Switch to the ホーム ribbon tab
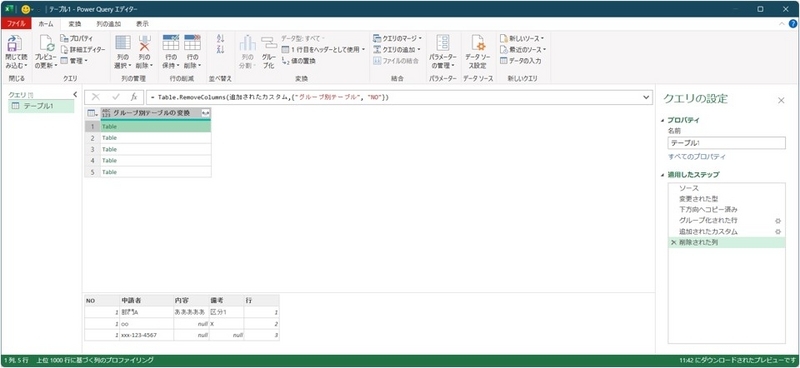800x368 pixels. 46,23
